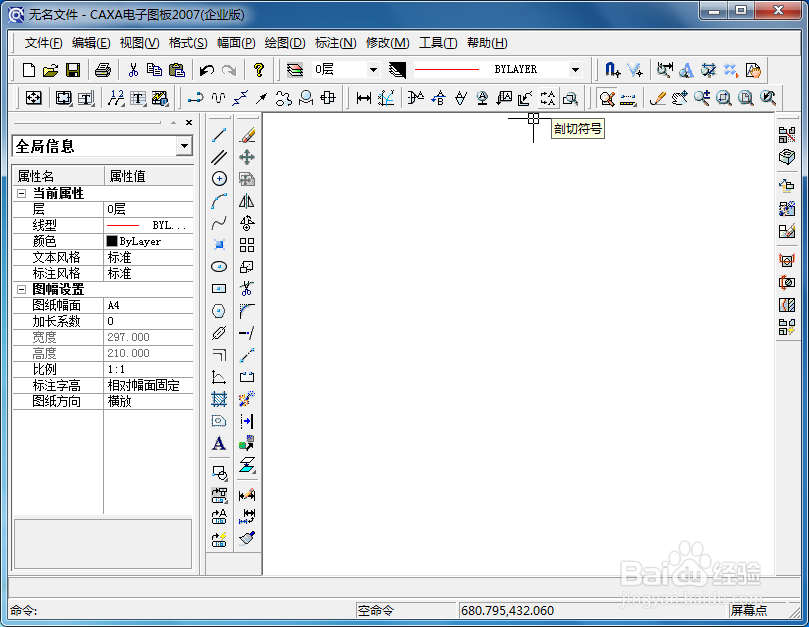The height and width of the screenshot is (627, 809).
Task: Open the 0层 layer dropdown
Action: [x=373, y=69]
